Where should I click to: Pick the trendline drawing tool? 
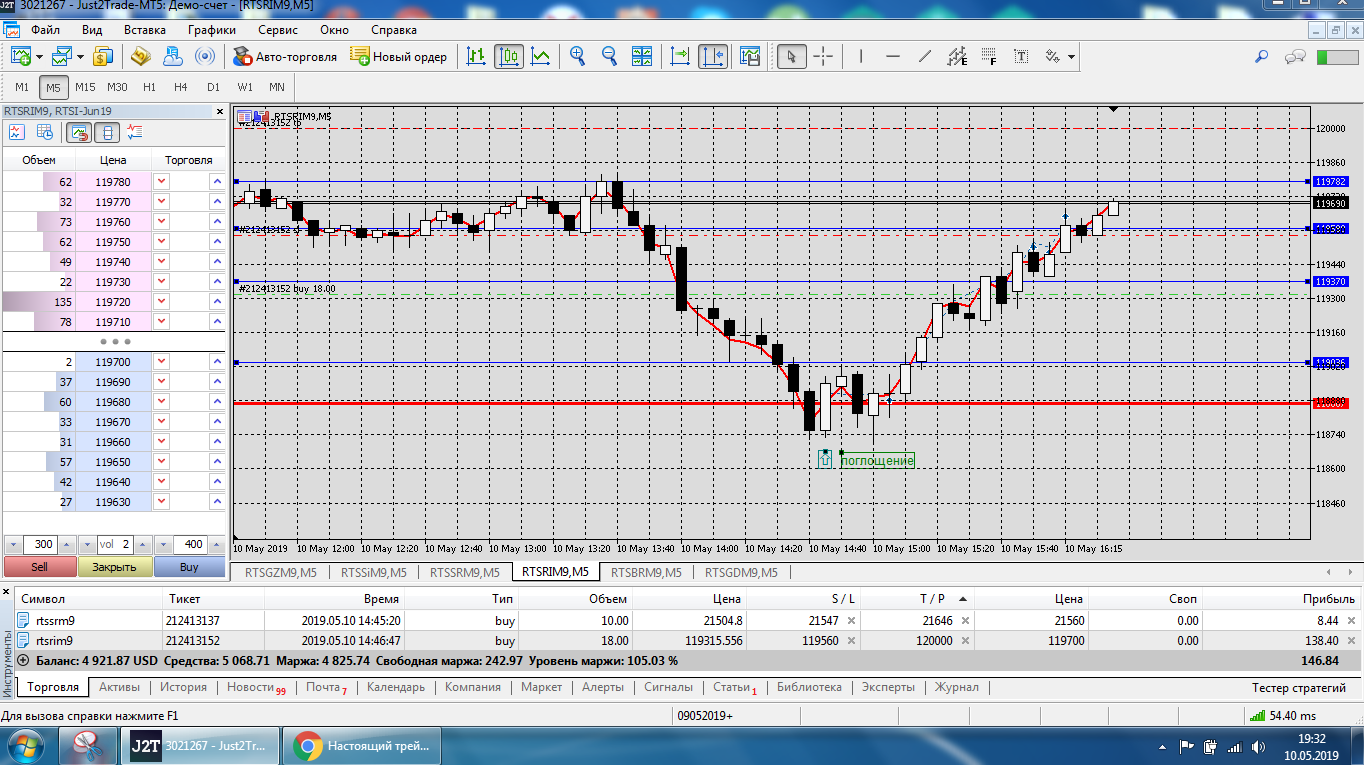point(925,57)
